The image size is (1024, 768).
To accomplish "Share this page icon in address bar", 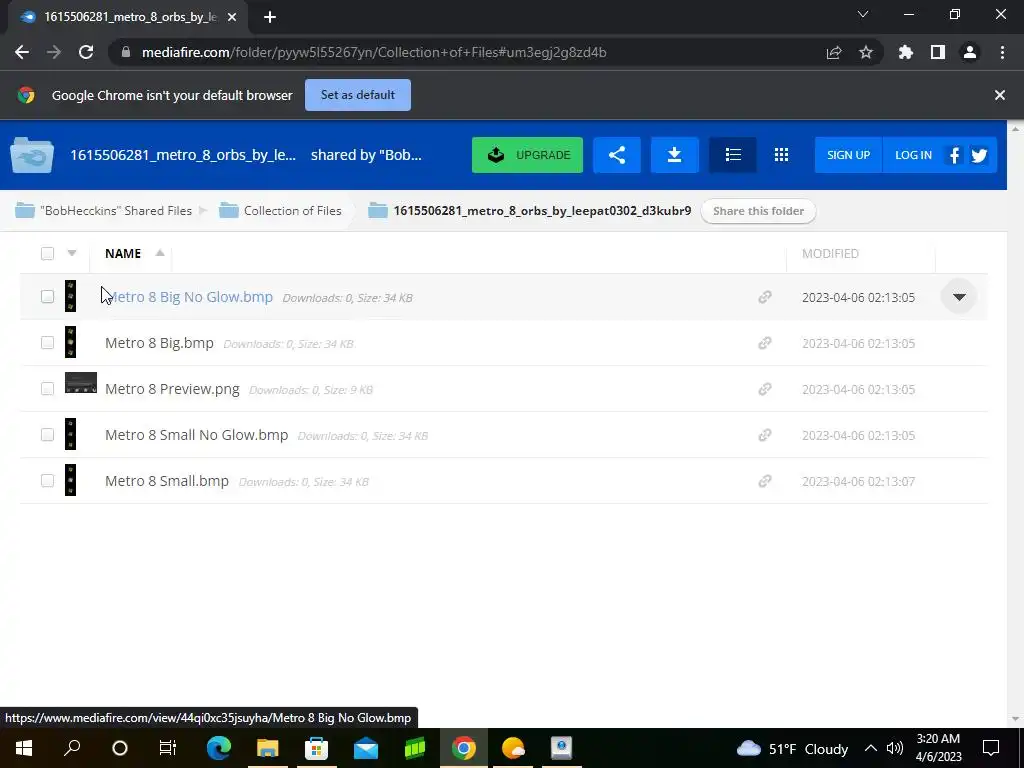I will [x=834, y=52].
